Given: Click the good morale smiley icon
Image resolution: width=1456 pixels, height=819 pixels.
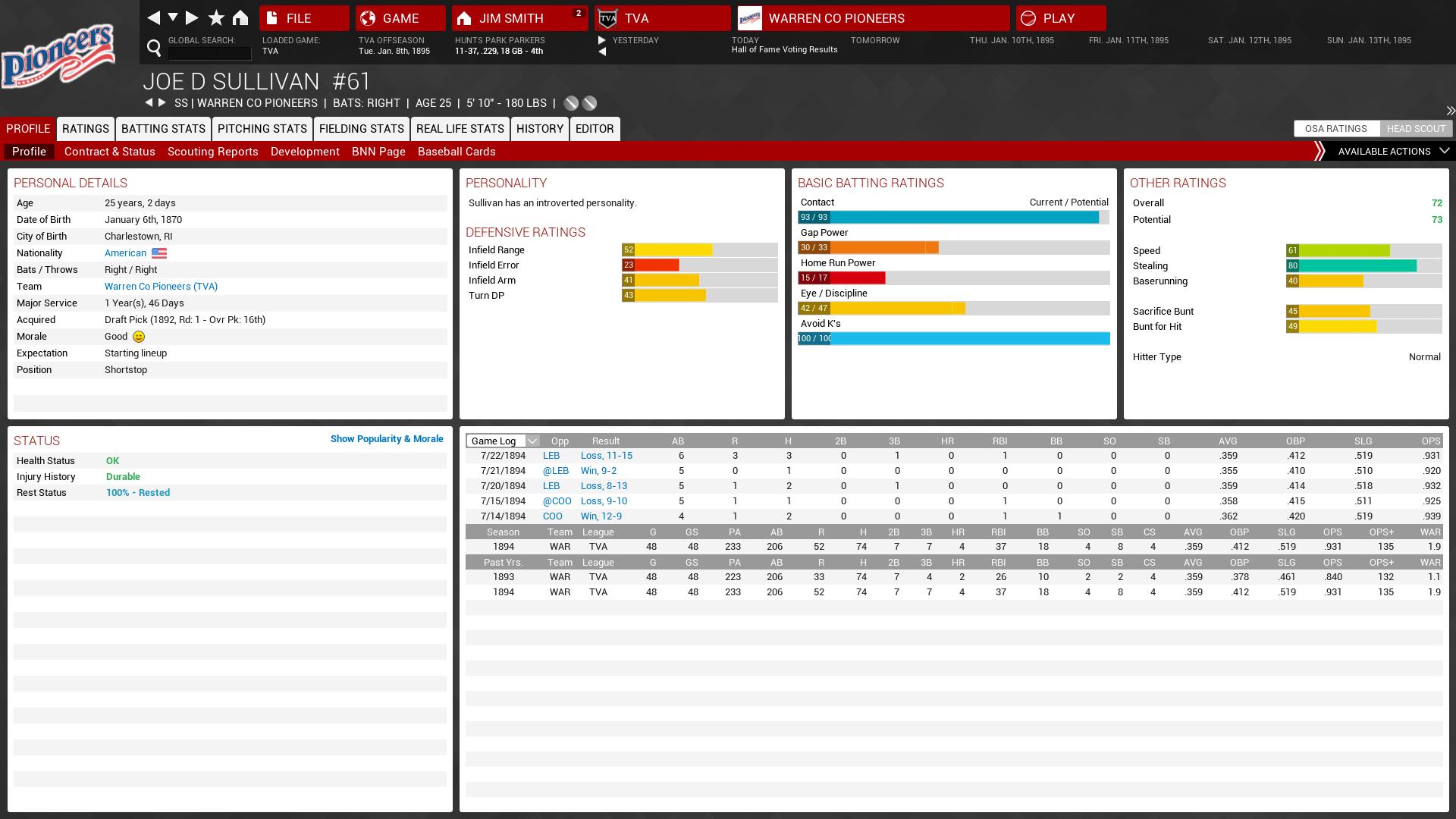Looking at the screenshot, I should click(139, 337).
